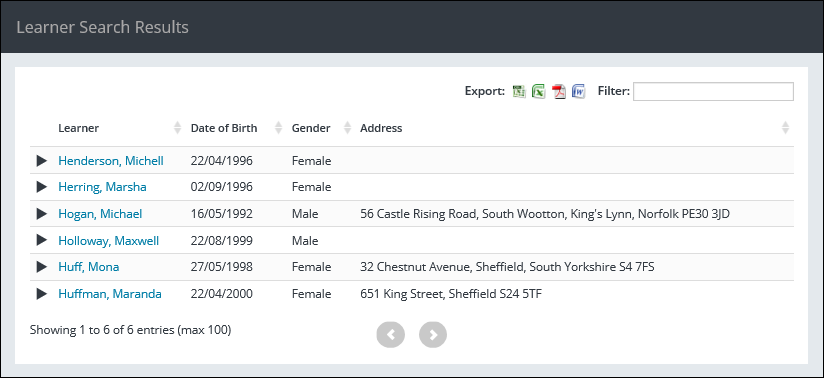Click the Learner column header
The height and width of the screenshot is (378, 824).
(79, 128)
